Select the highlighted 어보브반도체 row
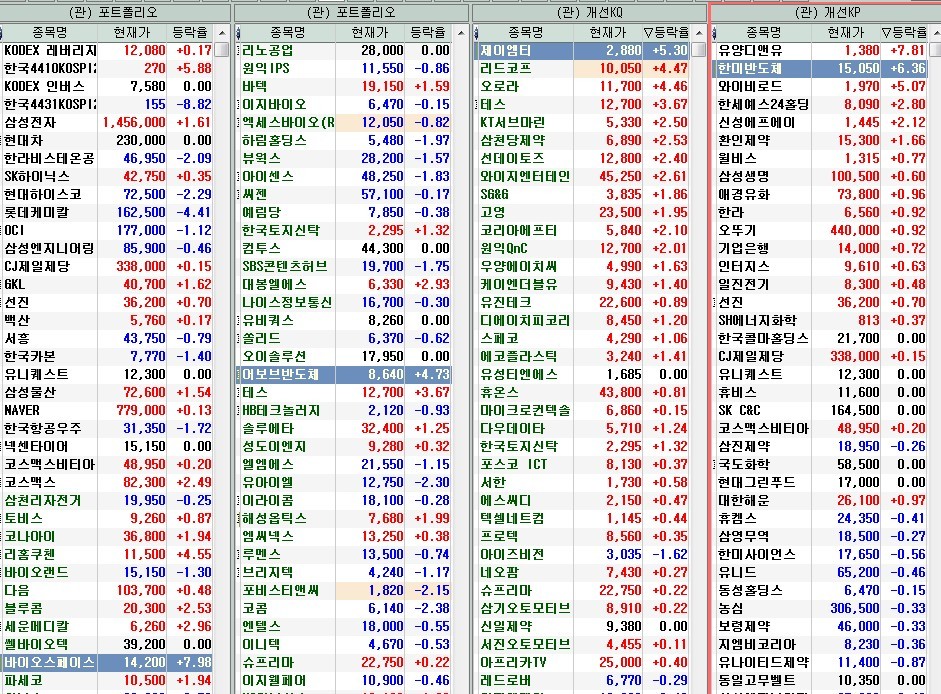941x694 pixels. coord(346,375)
